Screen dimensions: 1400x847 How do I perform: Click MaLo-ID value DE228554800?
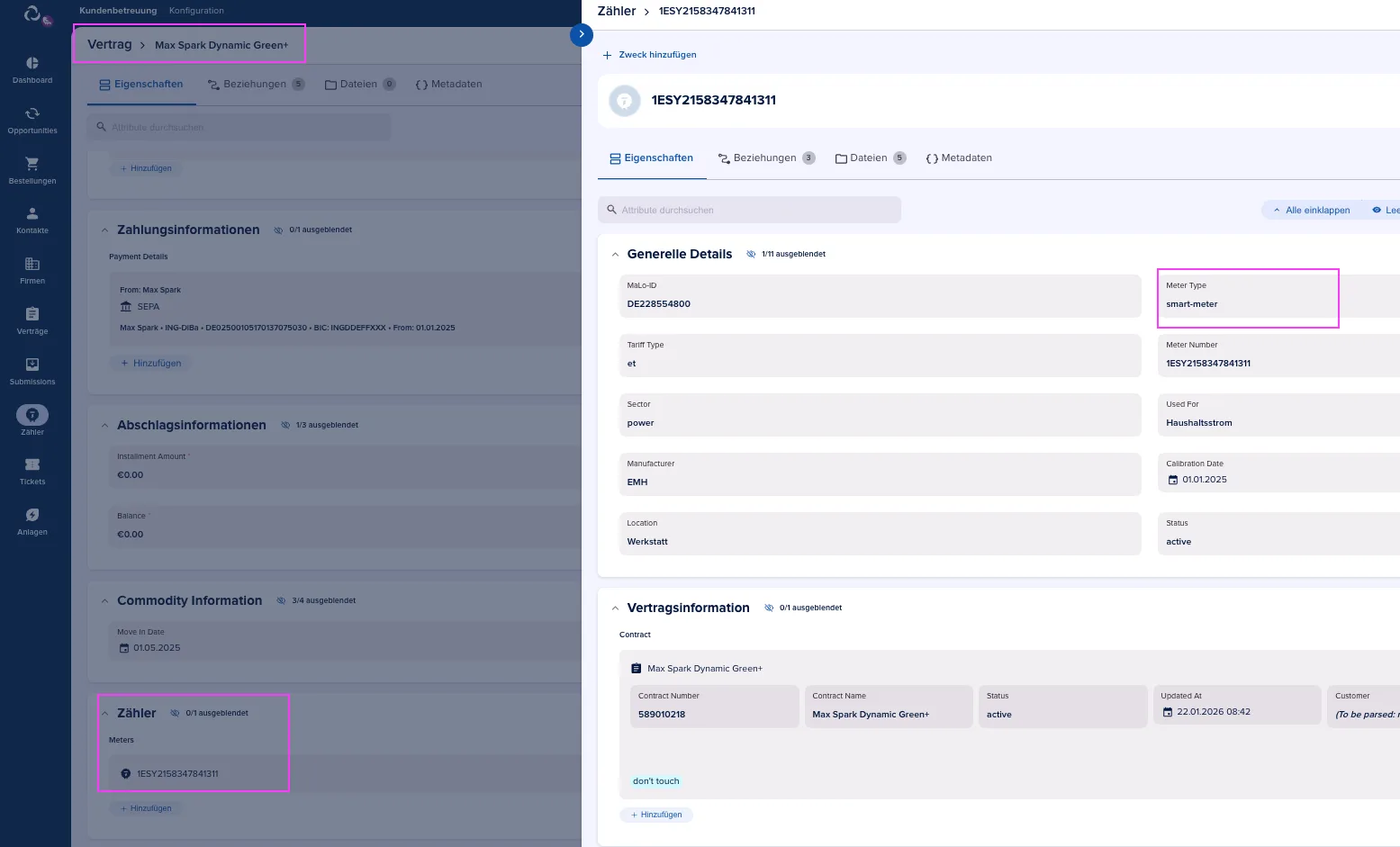click(659, 304)
